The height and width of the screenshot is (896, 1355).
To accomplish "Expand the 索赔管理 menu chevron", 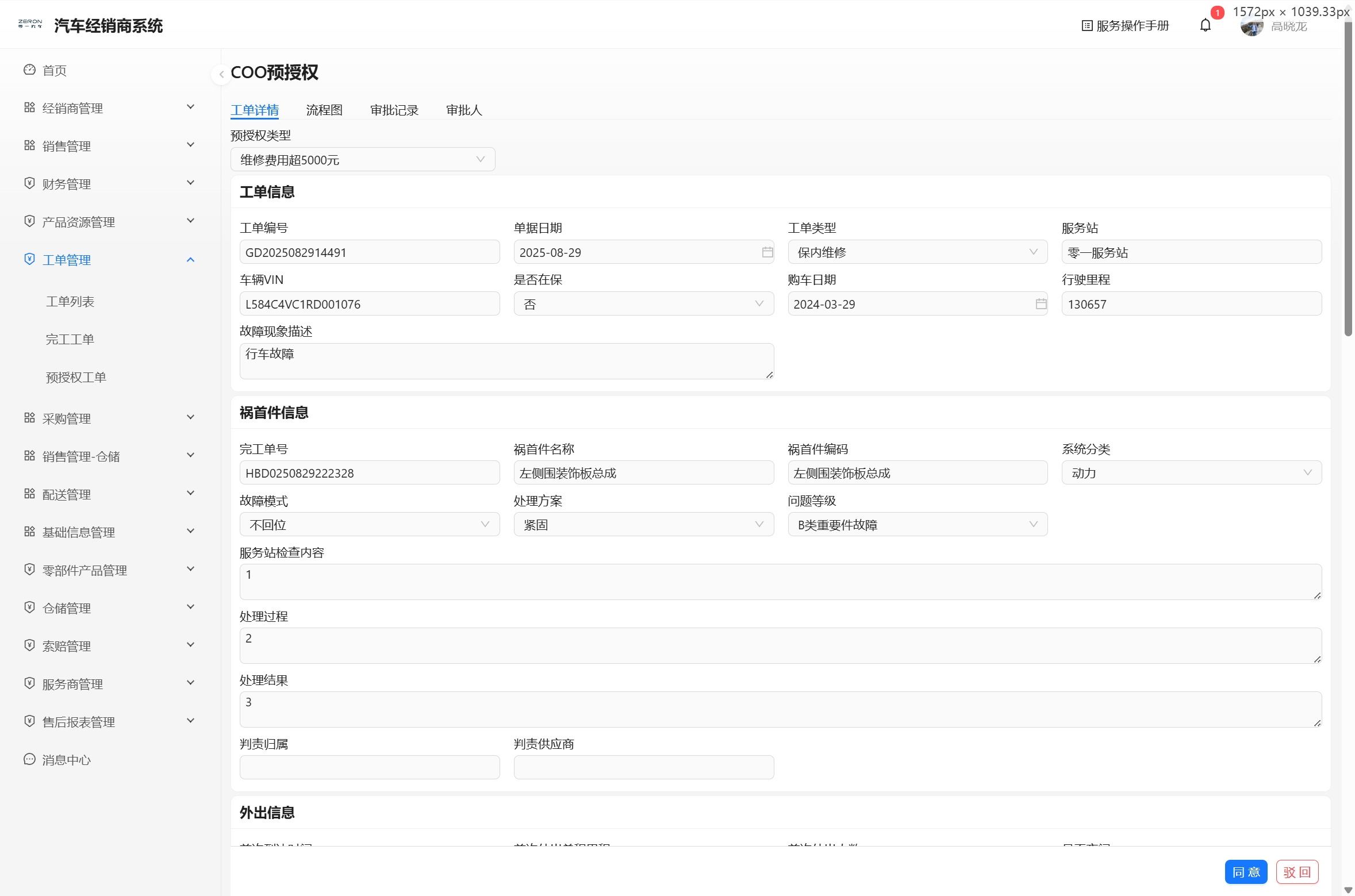I will pos(191,645).
